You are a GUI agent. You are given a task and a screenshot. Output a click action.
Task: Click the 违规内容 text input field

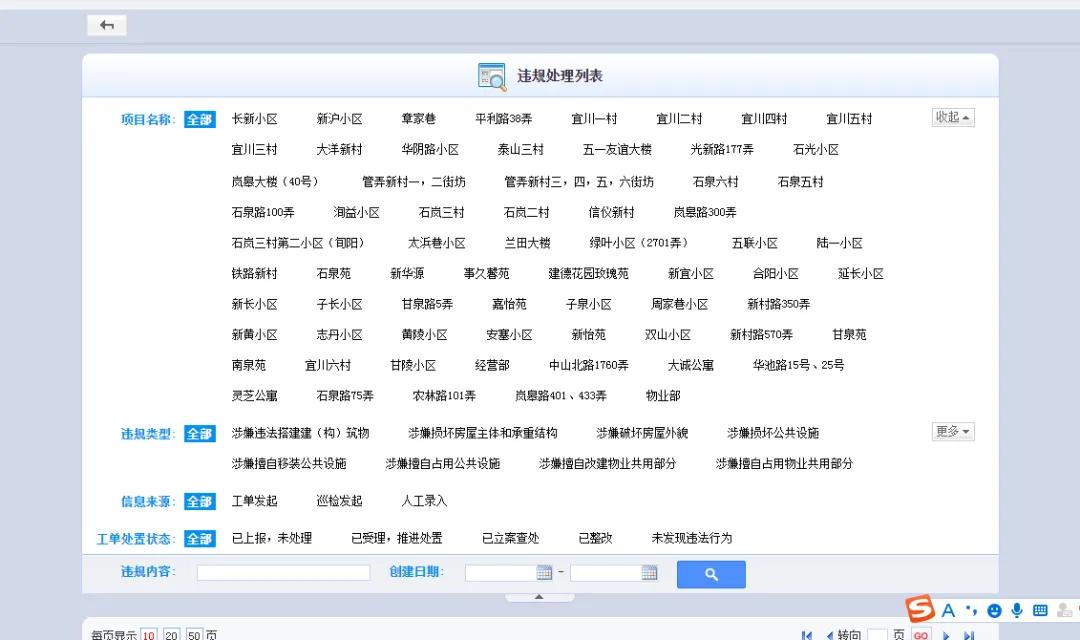tap(283, 572)
